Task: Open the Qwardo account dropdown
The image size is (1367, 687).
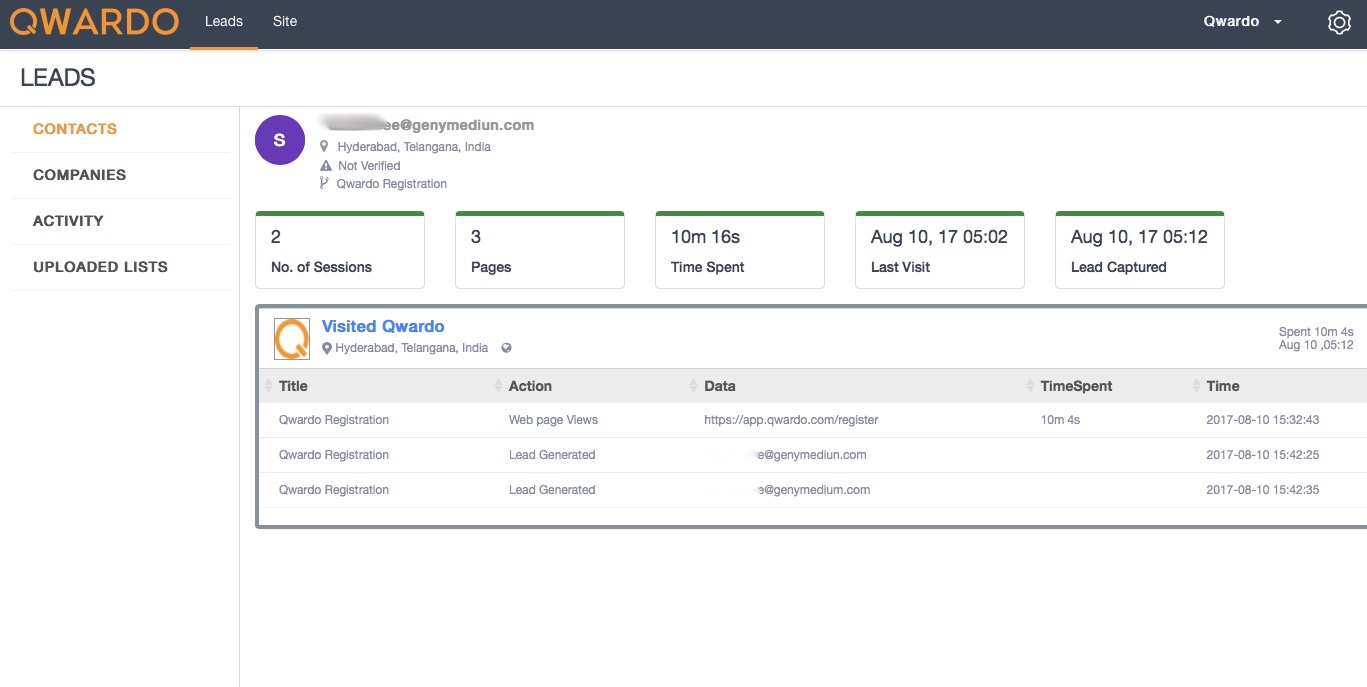Action: (x=1243, y=21)
